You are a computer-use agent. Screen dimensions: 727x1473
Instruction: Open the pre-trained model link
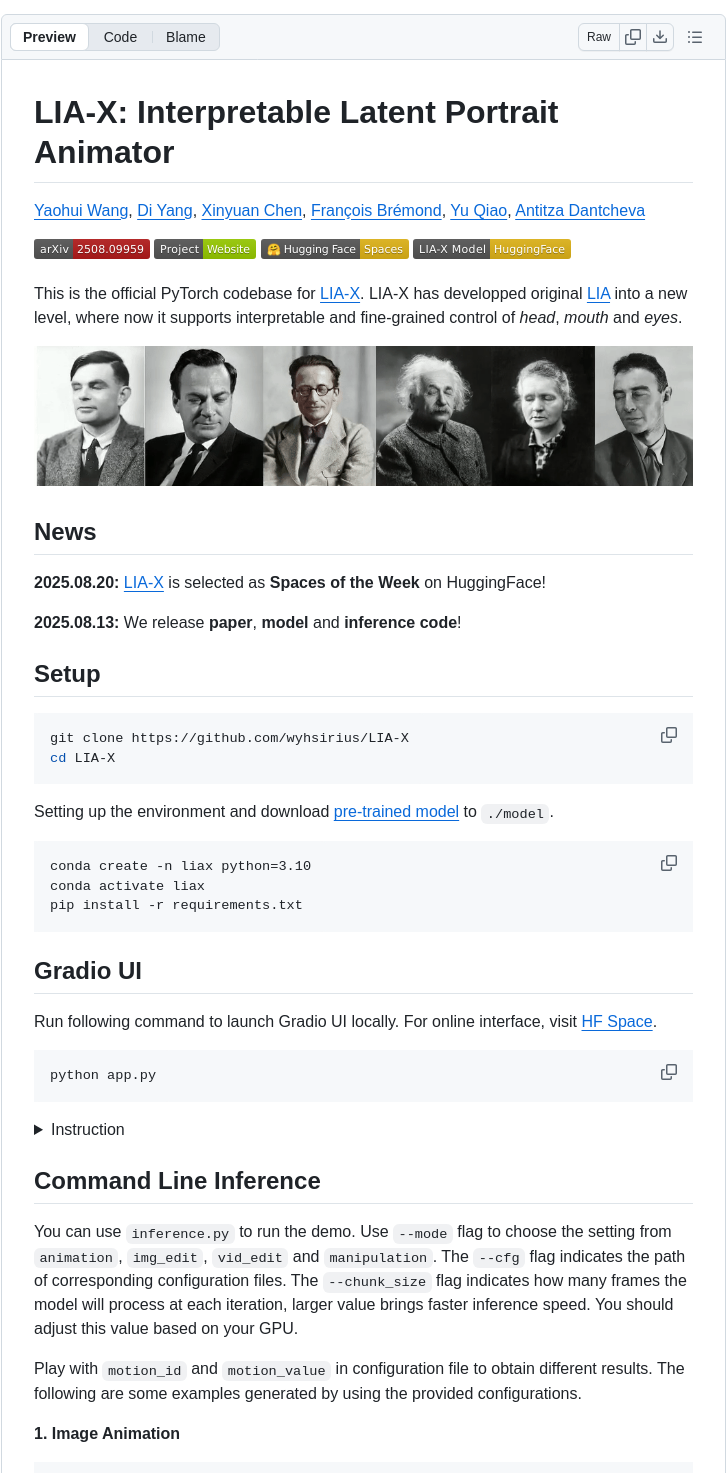pos(396,811)
